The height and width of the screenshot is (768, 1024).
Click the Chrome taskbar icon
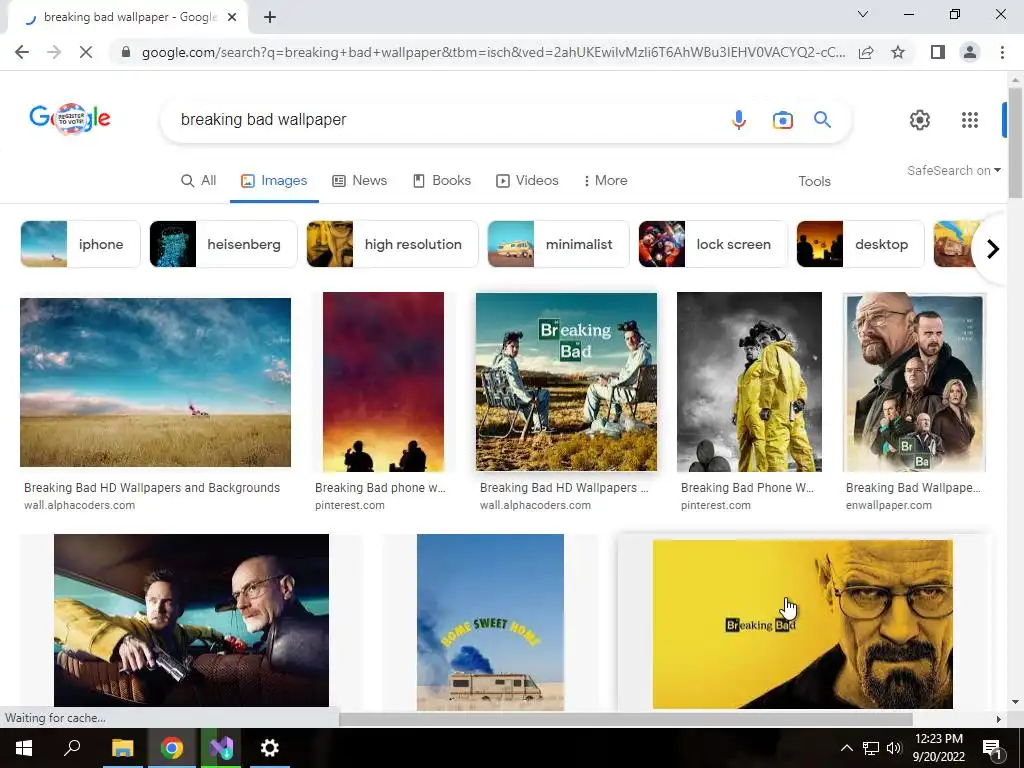(x=172, y=748)
